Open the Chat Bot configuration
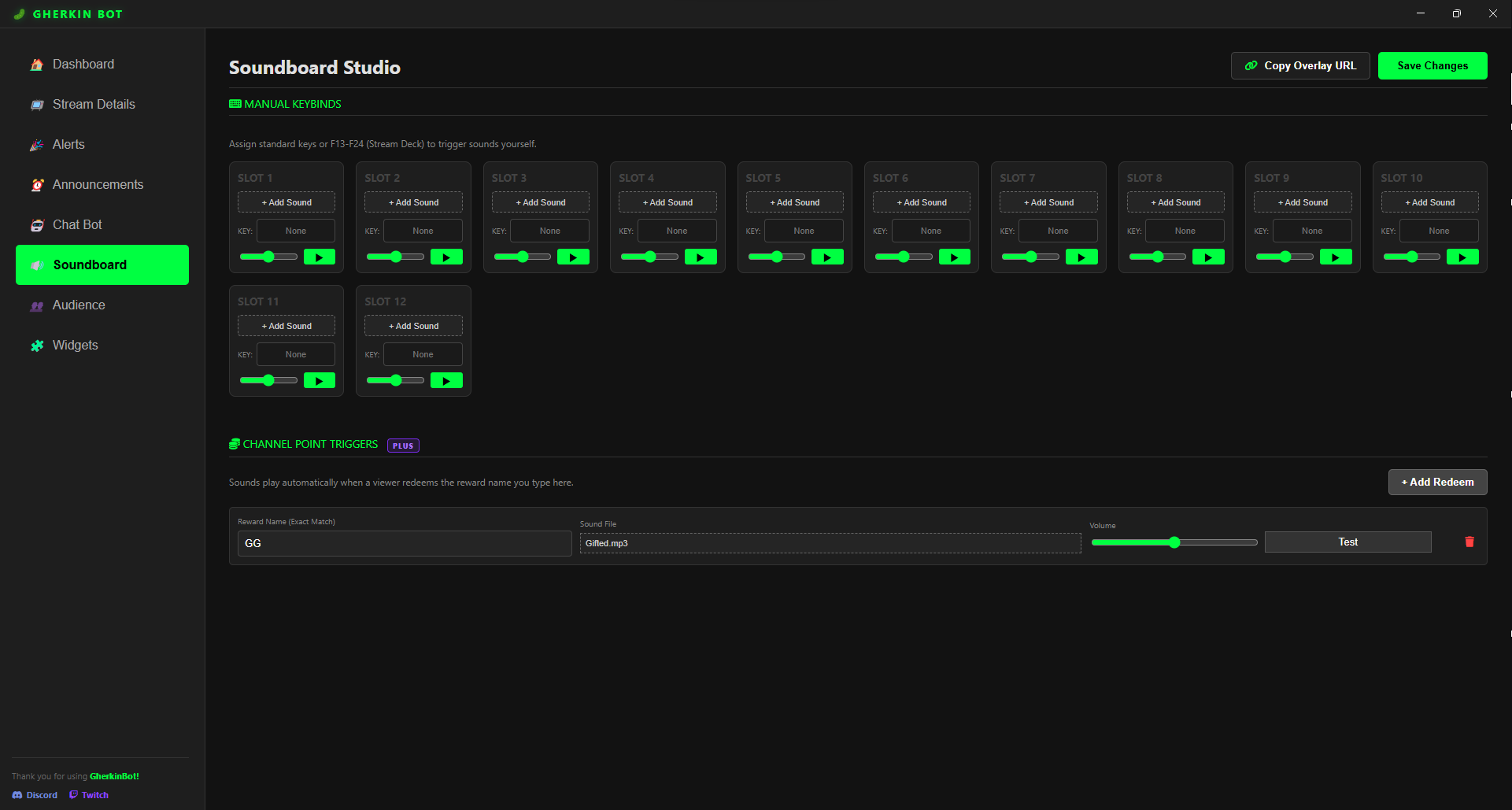The image size is (1512, 810). (76, 224)
